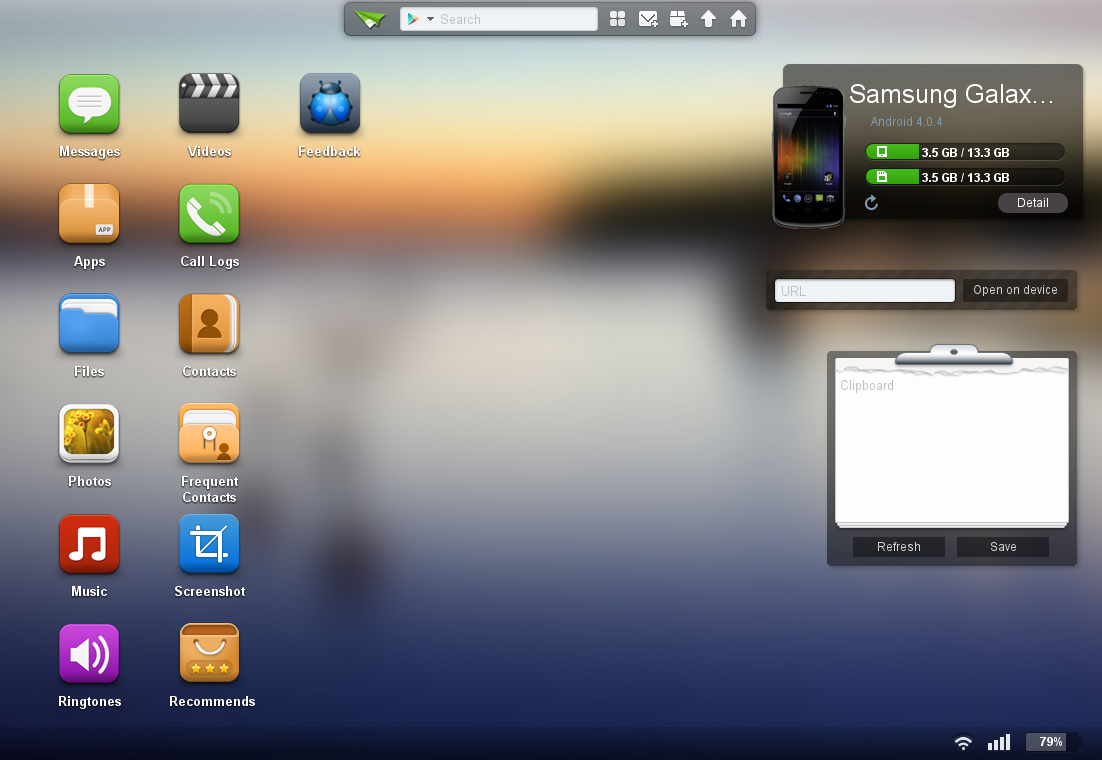
Task: Click Open on device button
Action: point(1015,290)
